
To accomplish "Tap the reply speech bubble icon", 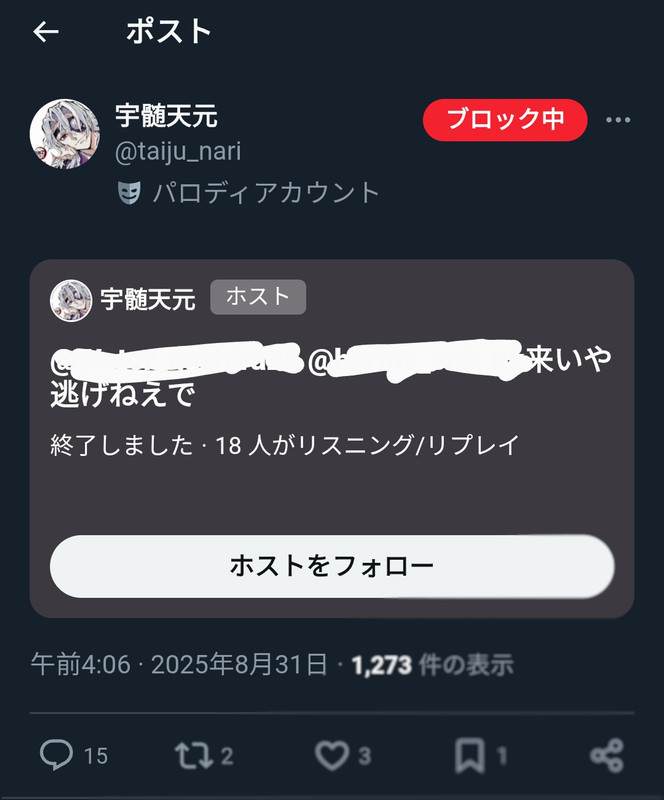I will click(56, 755).
